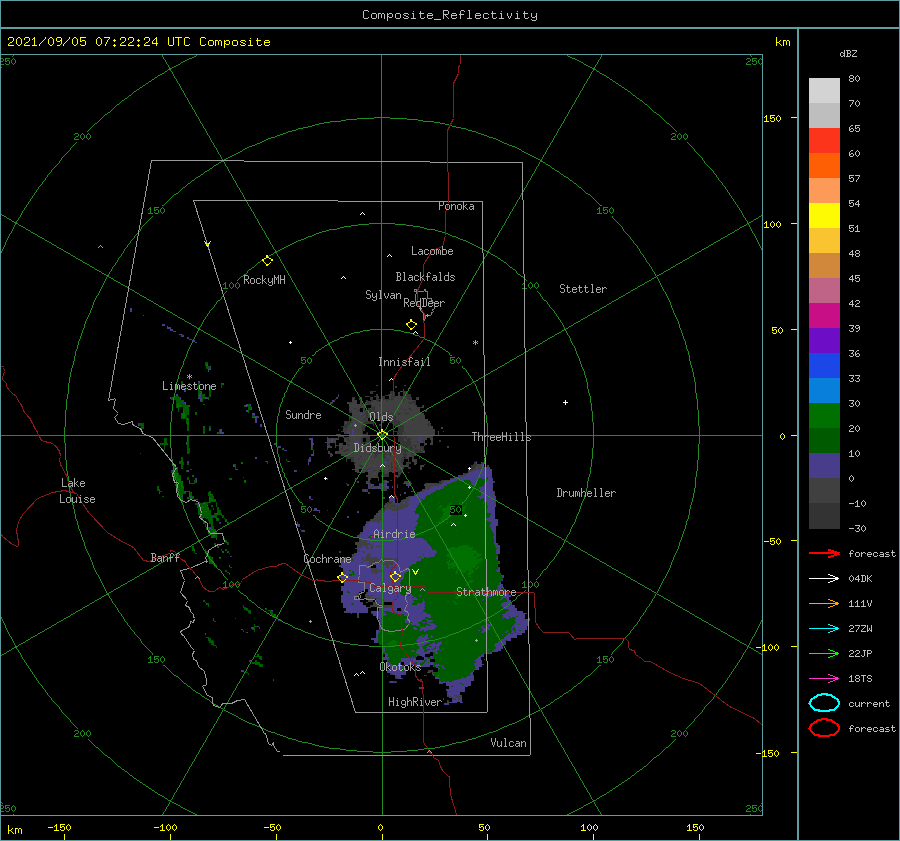Click the Banff label
Image resolution: width=900 pixels, height=841 pixels.
(x=165, y=557)
